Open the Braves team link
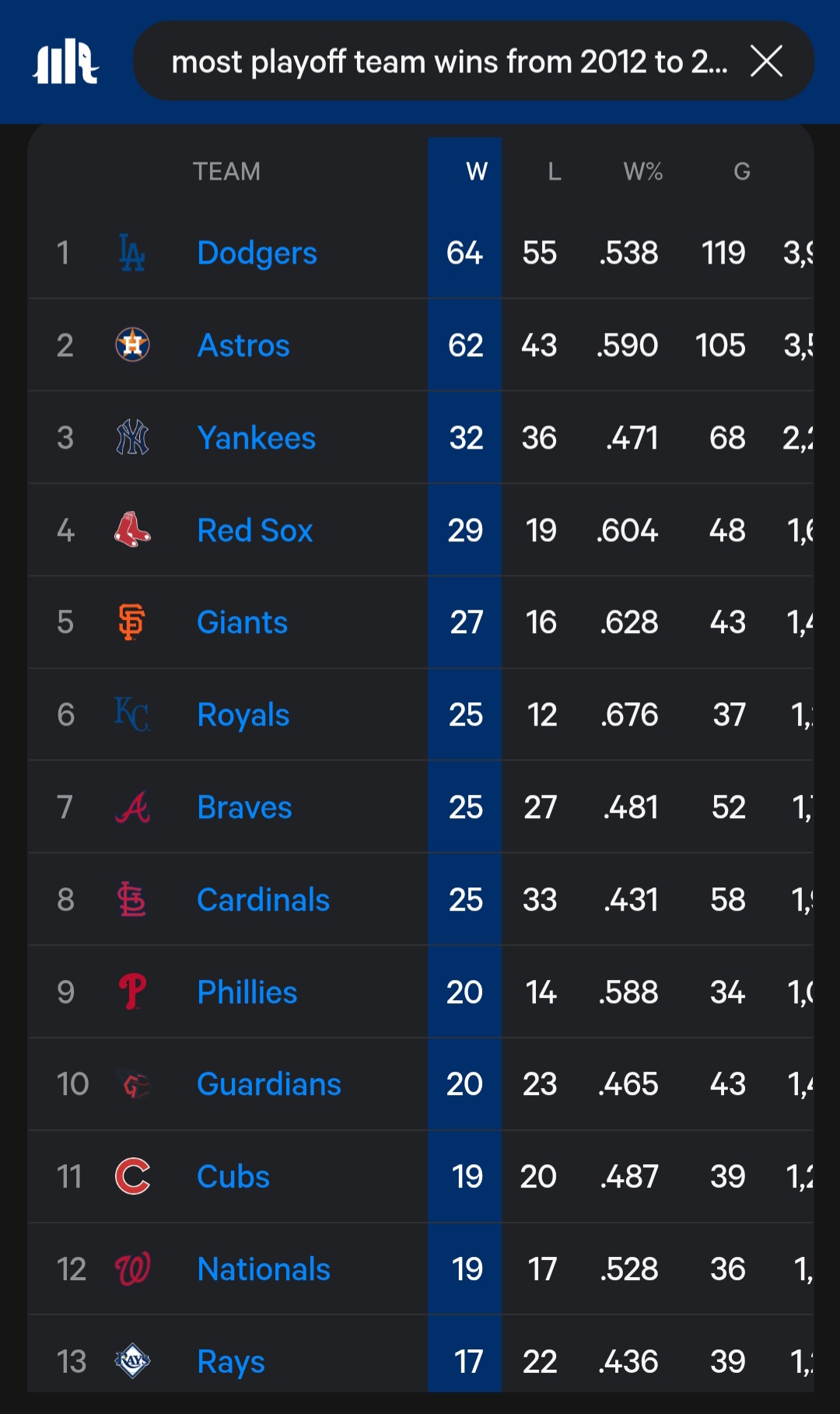The height and width of the screenshot is (1414, 840). 244,807
